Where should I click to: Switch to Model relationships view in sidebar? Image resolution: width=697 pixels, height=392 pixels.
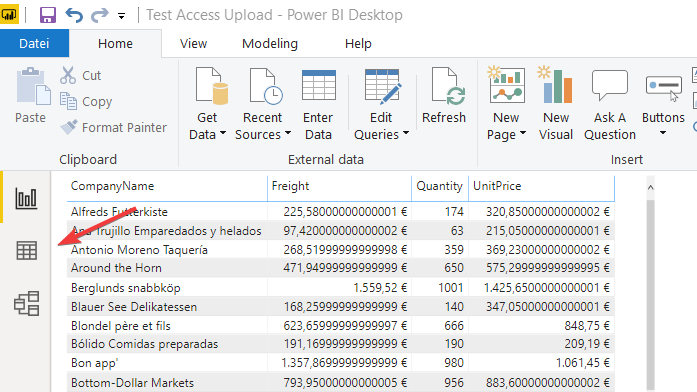coord(27,304)
